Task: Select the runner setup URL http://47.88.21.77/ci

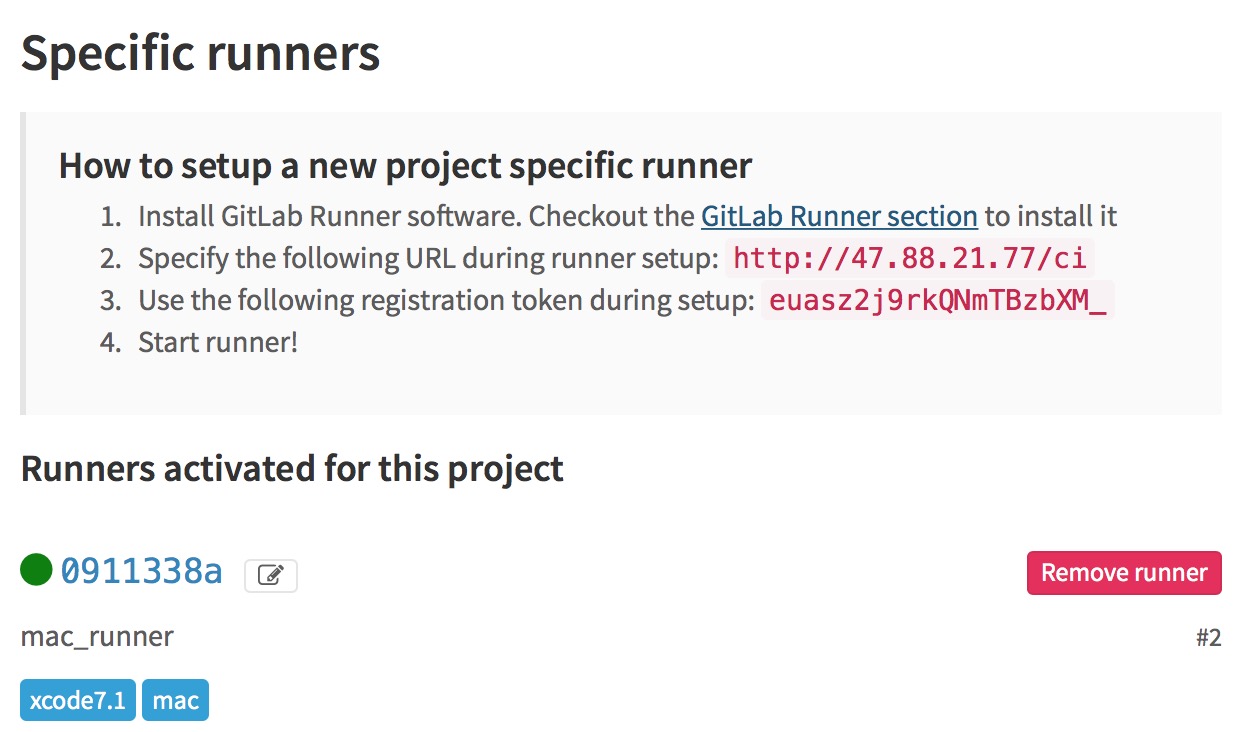Action: tap(913, 258)
